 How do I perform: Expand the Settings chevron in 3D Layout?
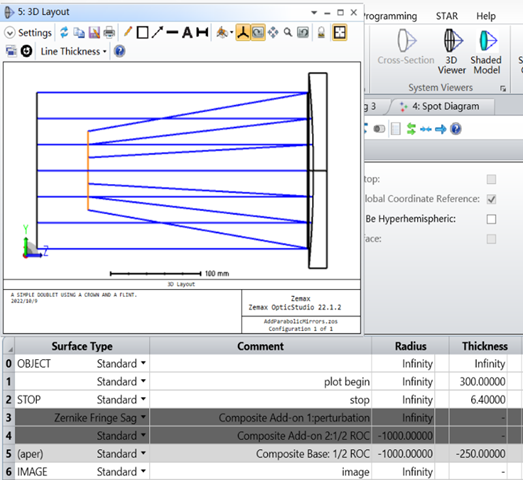click(10, 33)
